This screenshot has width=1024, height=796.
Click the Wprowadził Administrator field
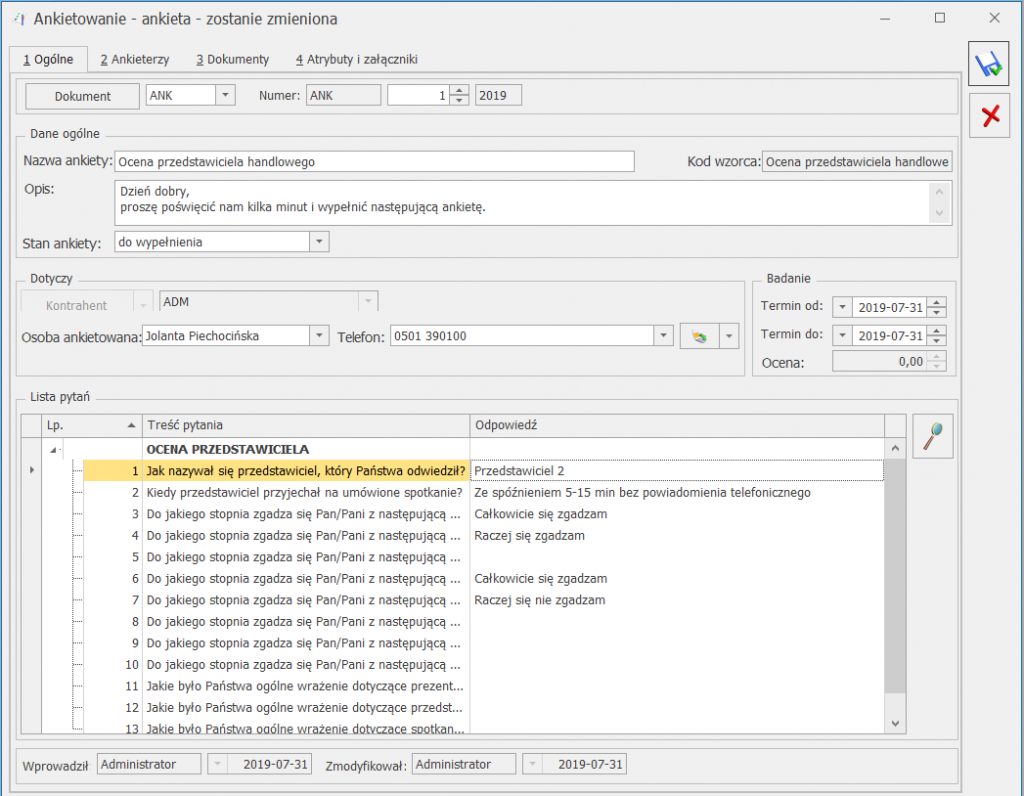(x=149, y=764)
